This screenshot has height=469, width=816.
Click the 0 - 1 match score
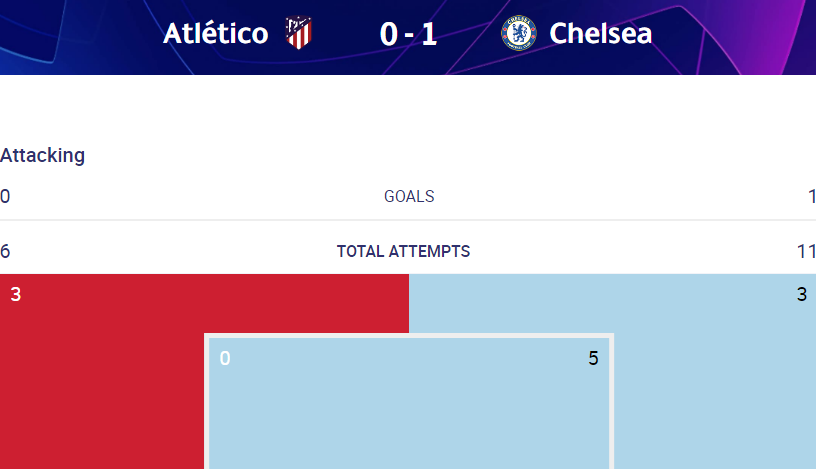[x=408, y=34]
